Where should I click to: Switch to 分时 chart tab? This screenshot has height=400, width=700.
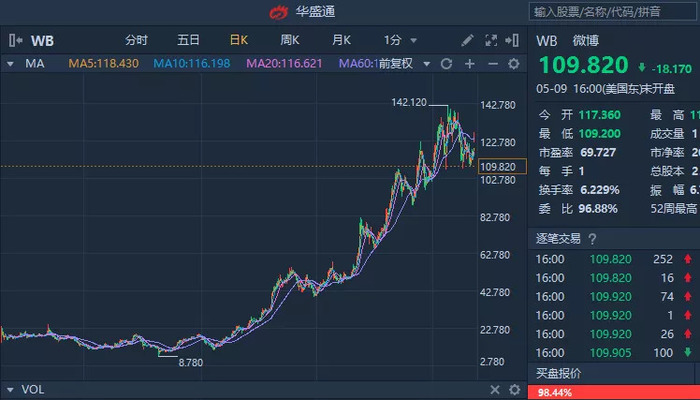pyautogui.click(x=136, y=41)
